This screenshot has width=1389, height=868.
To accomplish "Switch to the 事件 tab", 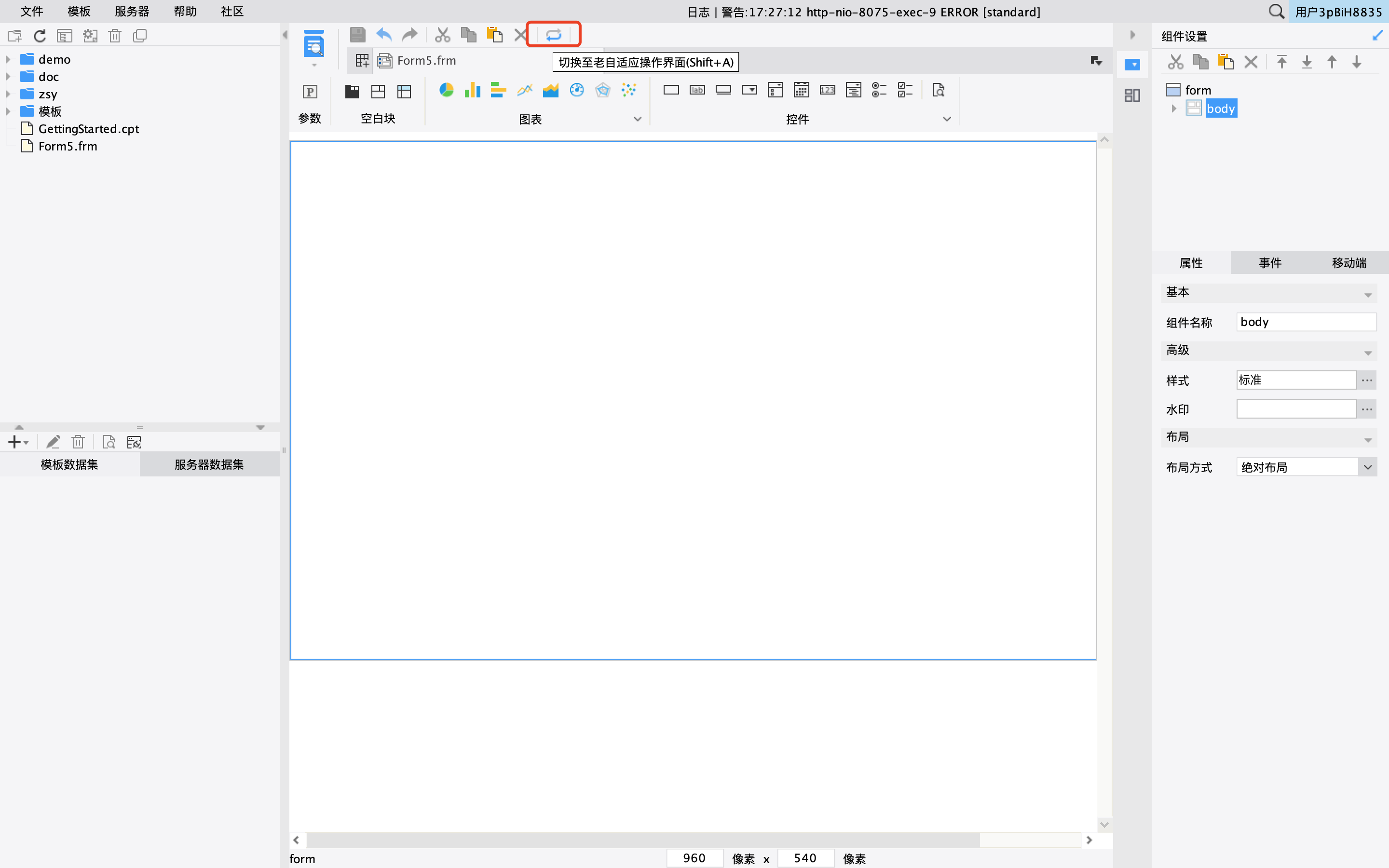I will (x=1269, y=263).
